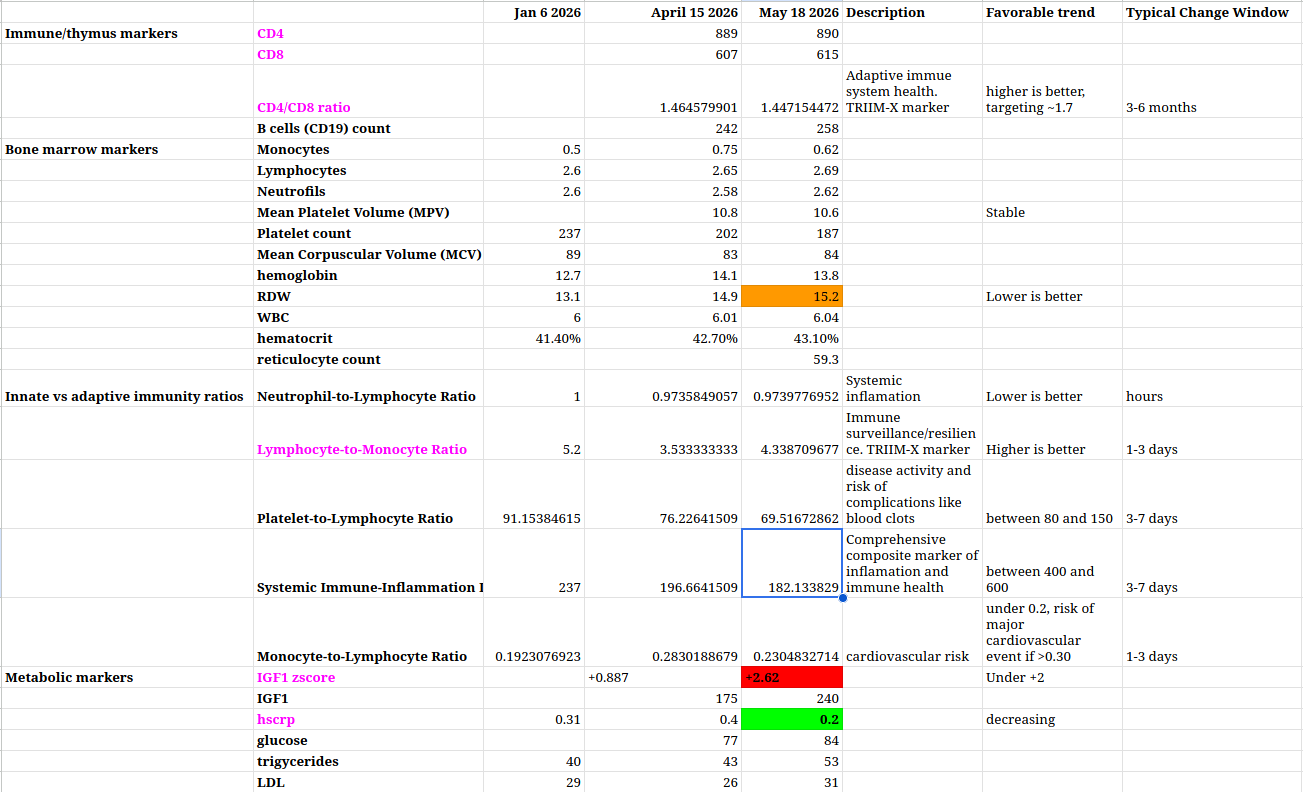Select the CD4 value 889
This screenshot has width=1303, height=792.
663,33
